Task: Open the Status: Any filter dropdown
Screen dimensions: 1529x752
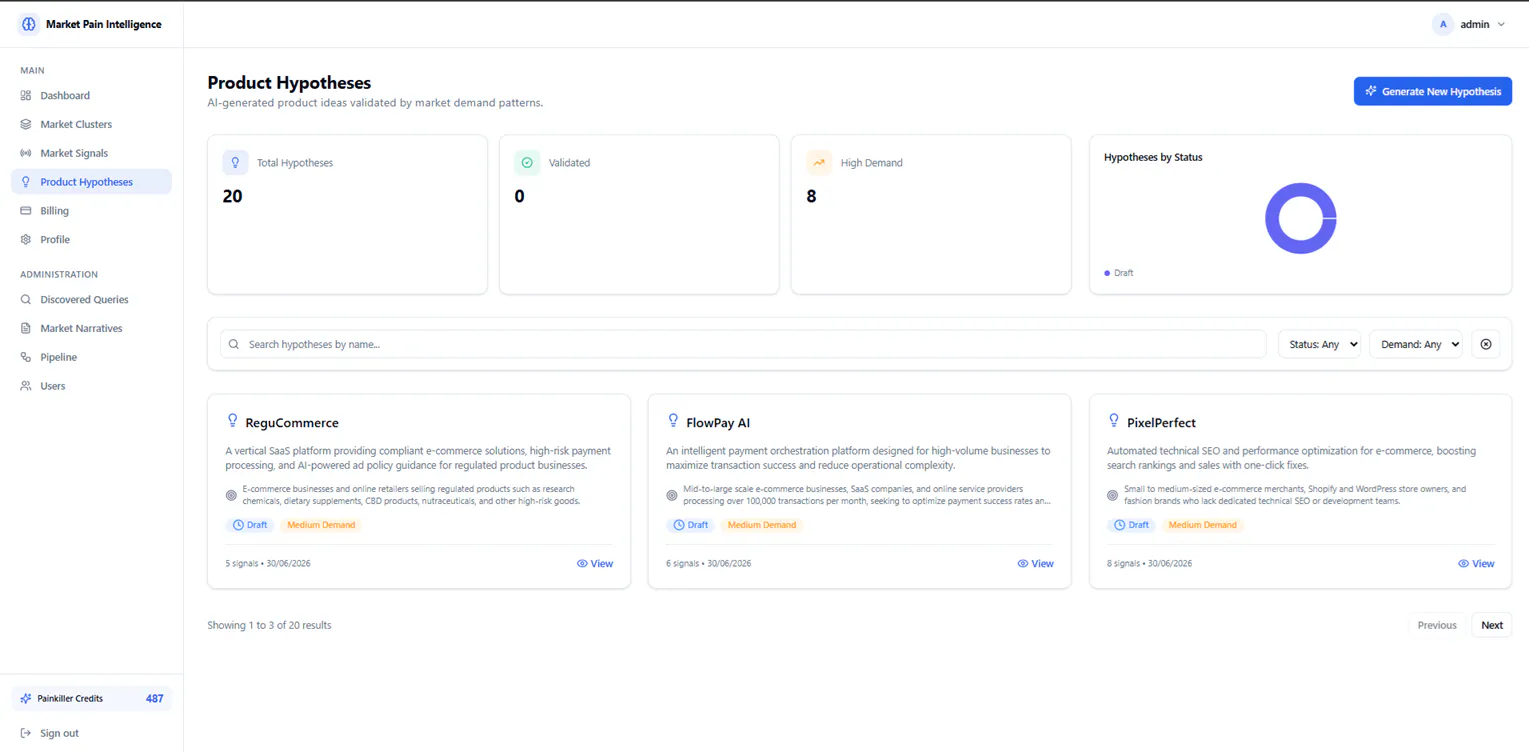Action: (x=1319, y=344)
